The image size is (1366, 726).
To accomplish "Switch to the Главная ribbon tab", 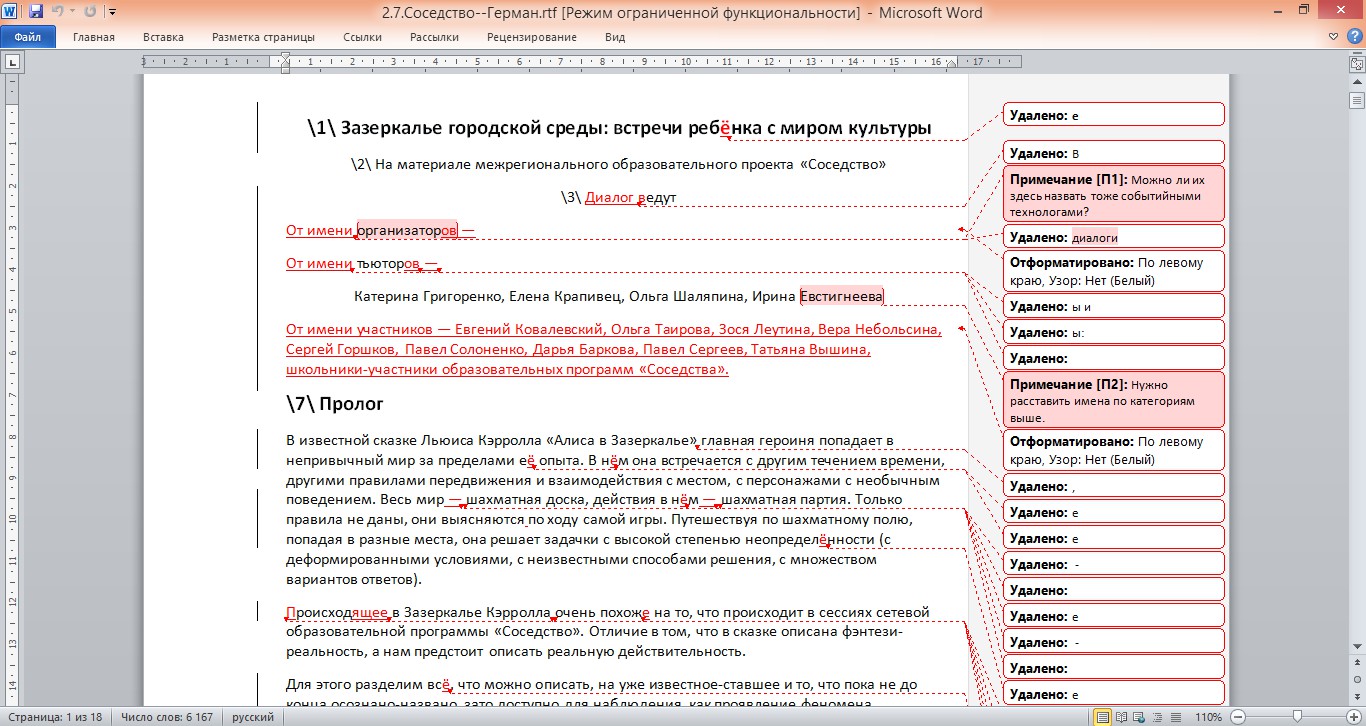I will (x=94, y=37).
